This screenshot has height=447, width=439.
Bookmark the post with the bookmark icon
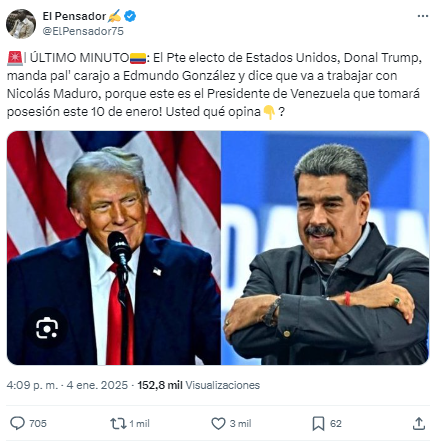pyautogui.click(x=318, y=424)
